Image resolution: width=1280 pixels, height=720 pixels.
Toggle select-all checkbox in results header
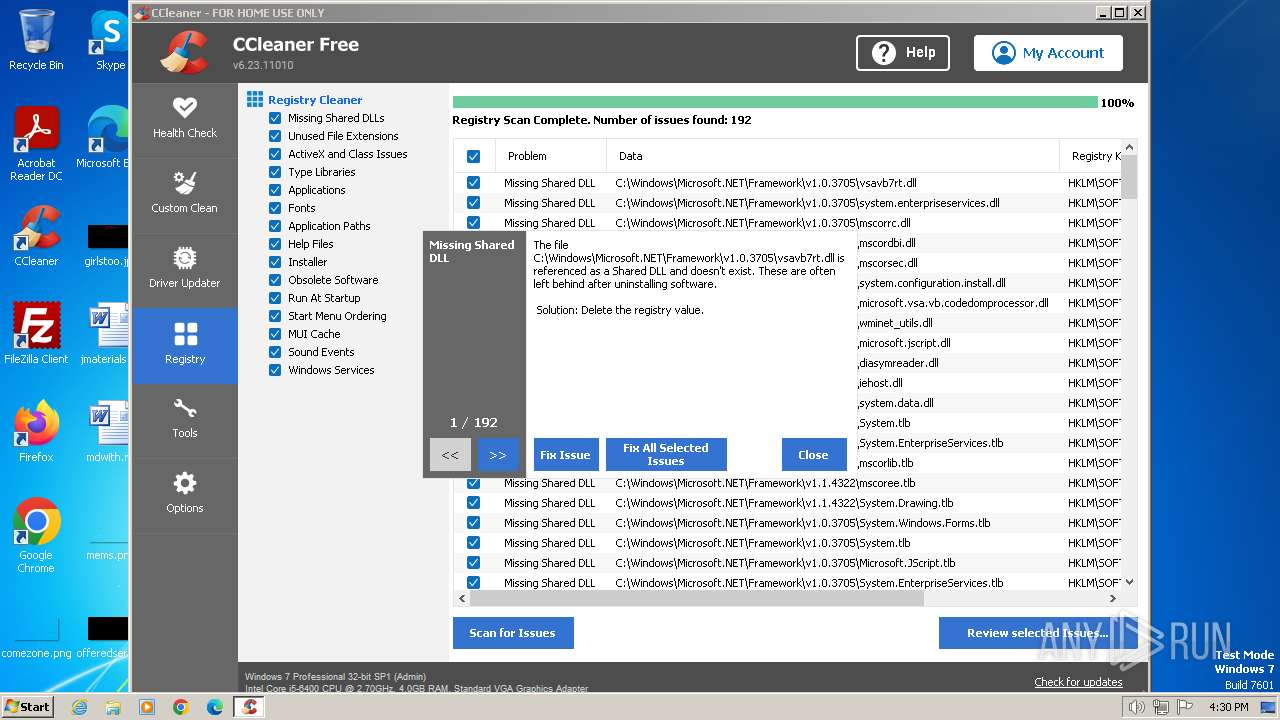474,156
